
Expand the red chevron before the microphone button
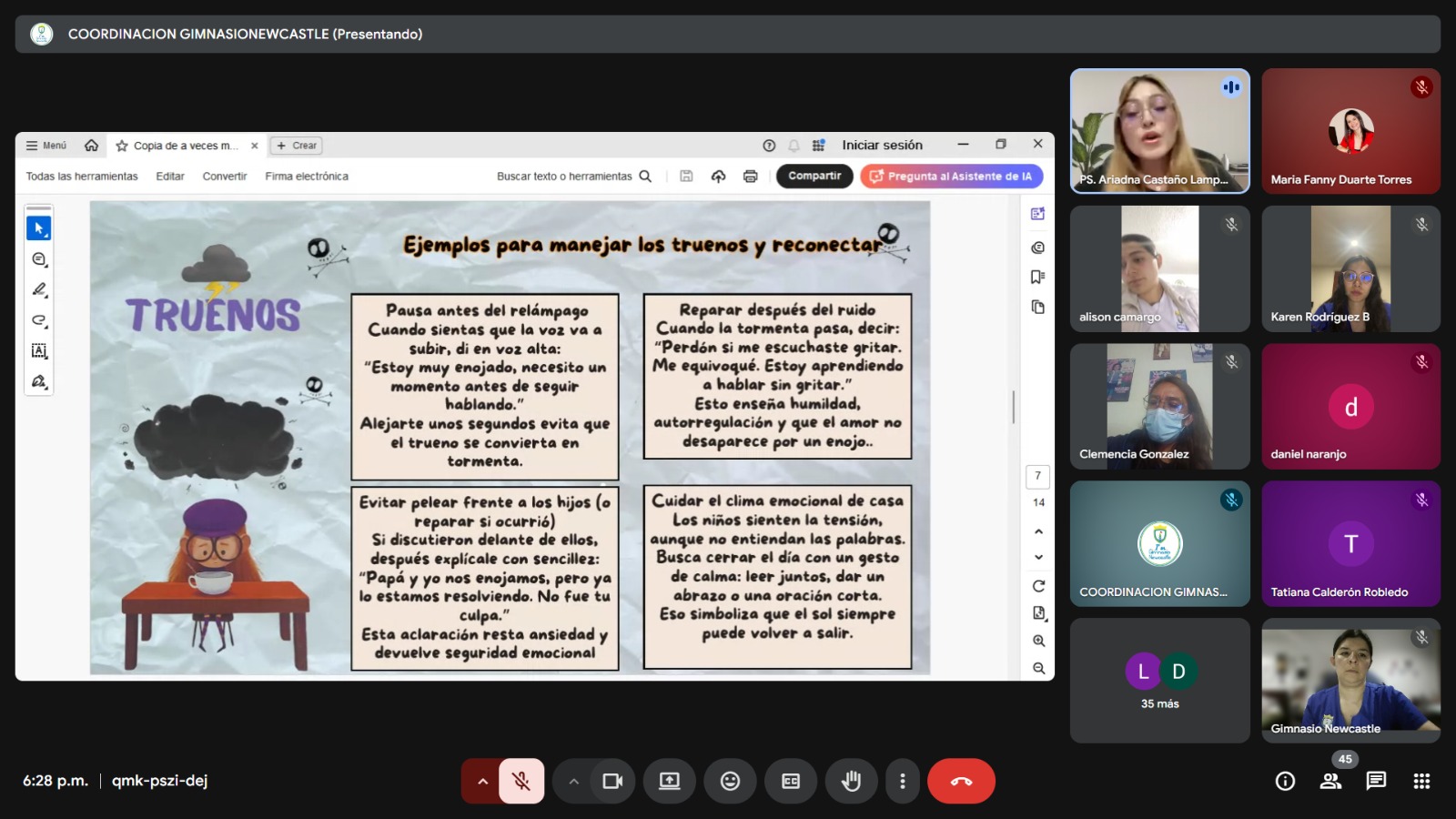click(482, 781)
